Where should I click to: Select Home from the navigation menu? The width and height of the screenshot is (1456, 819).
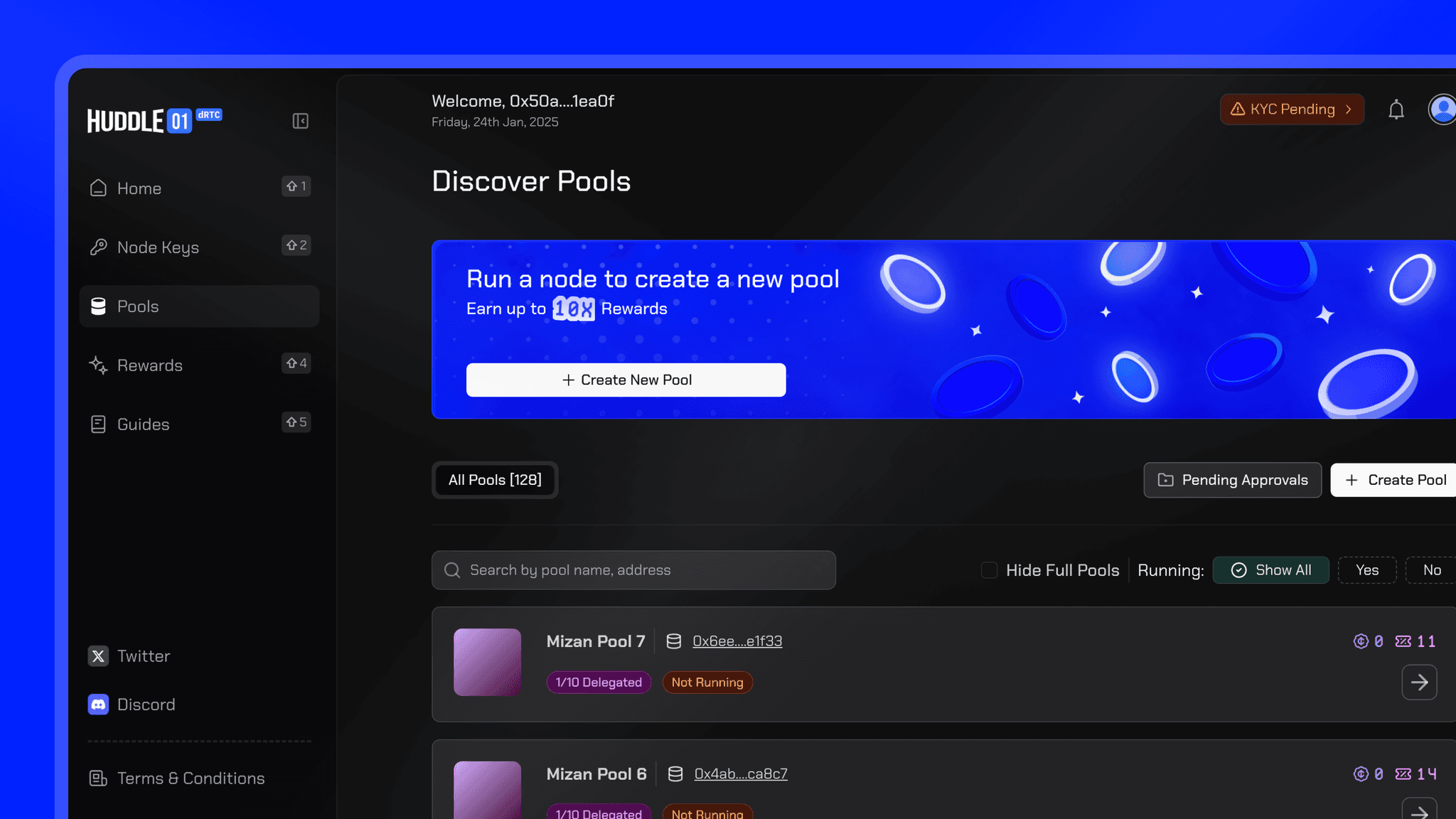(139, 188)
